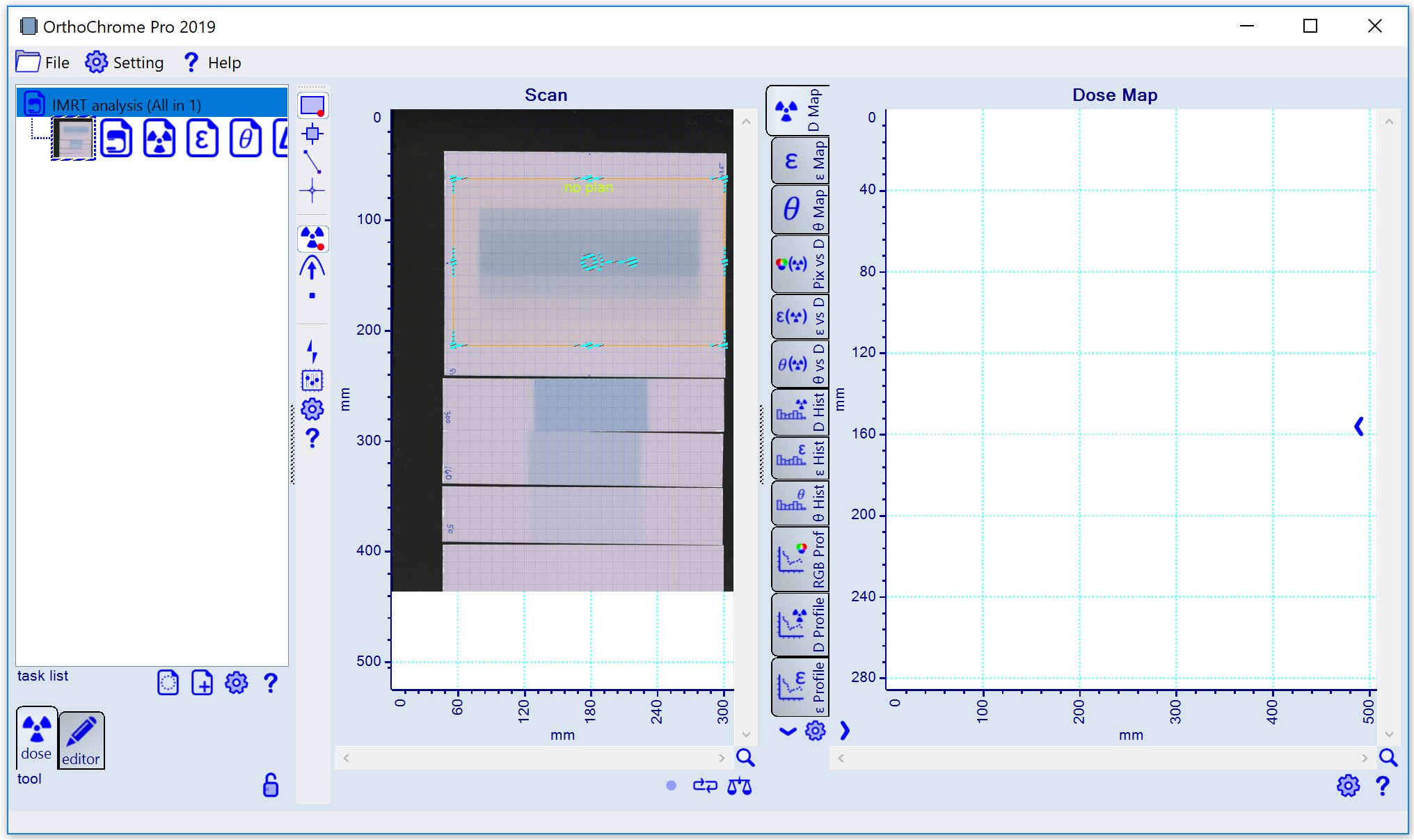Expand the tab list with down chevron

point(788,731)
